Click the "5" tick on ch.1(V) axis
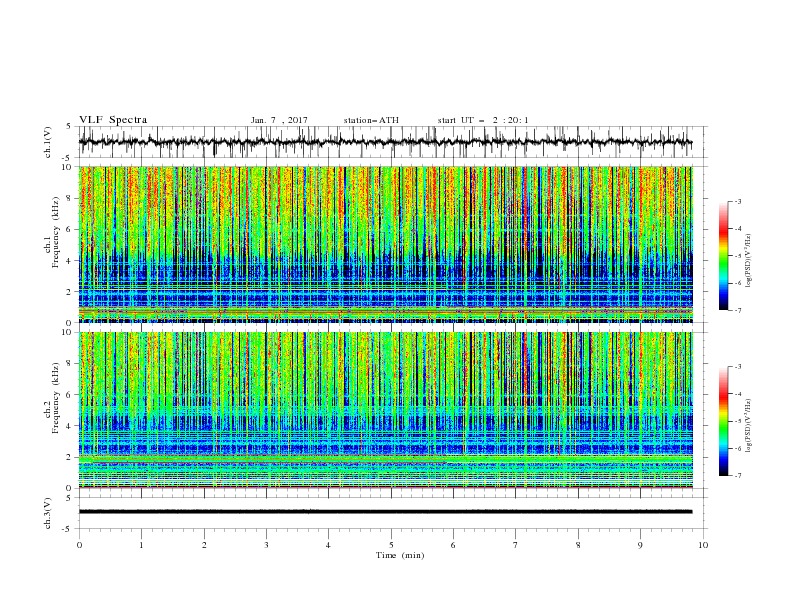The image size is (792, 612). [x=69, y=126]
